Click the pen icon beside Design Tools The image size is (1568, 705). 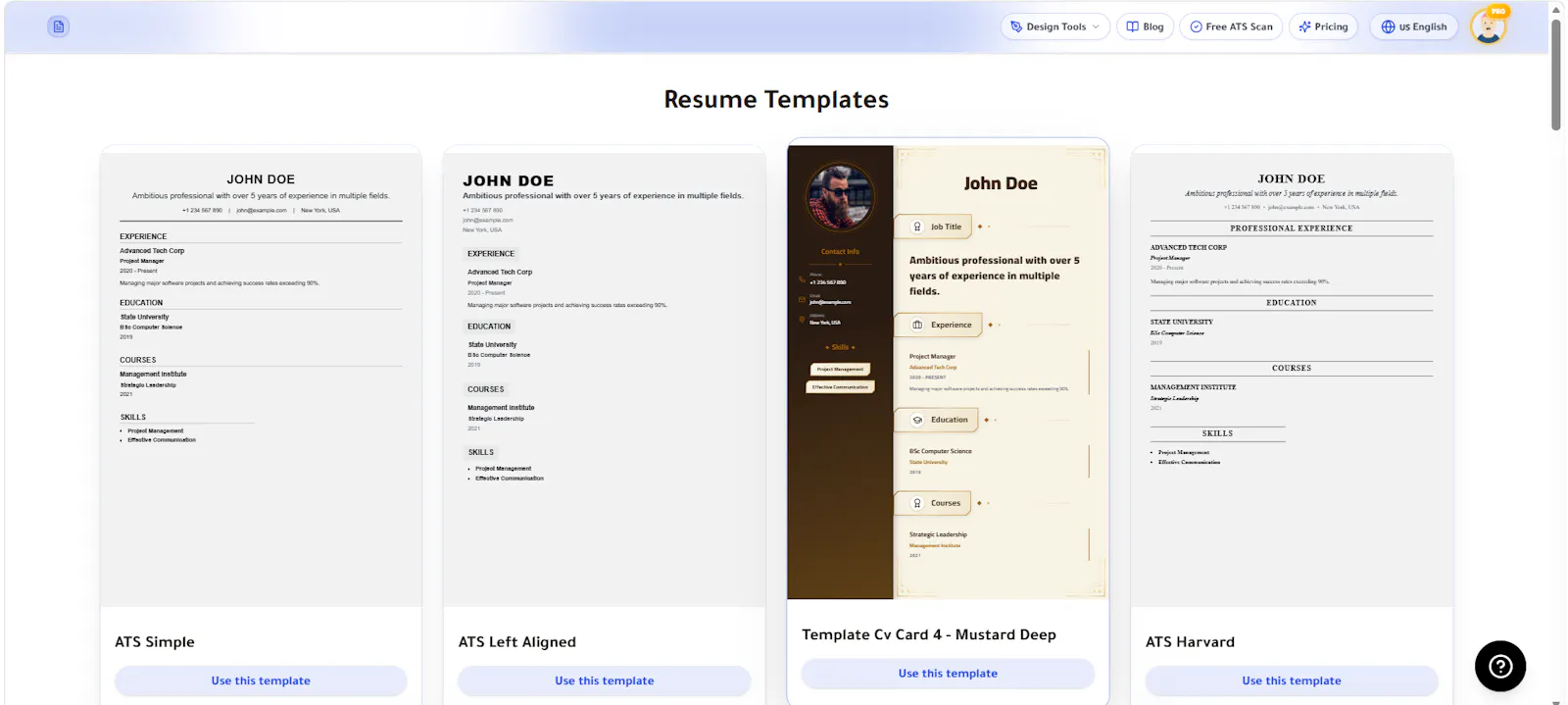pos(1016,26)
